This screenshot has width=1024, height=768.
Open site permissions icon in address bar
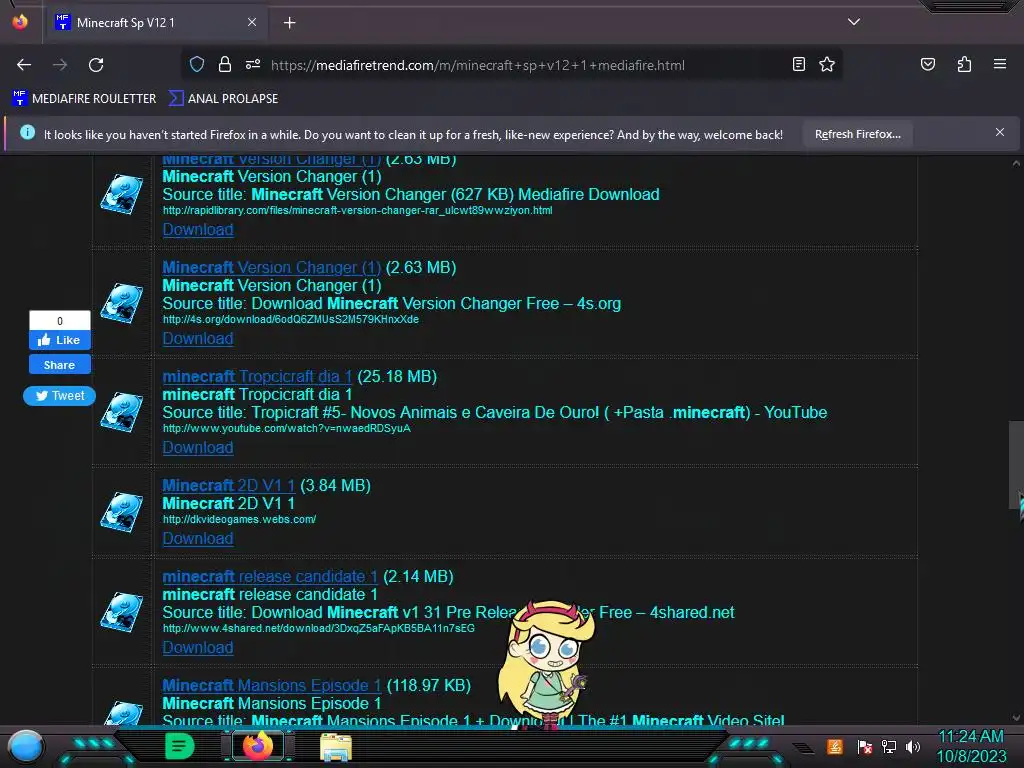pyautogui.click(x=253, y=65)
